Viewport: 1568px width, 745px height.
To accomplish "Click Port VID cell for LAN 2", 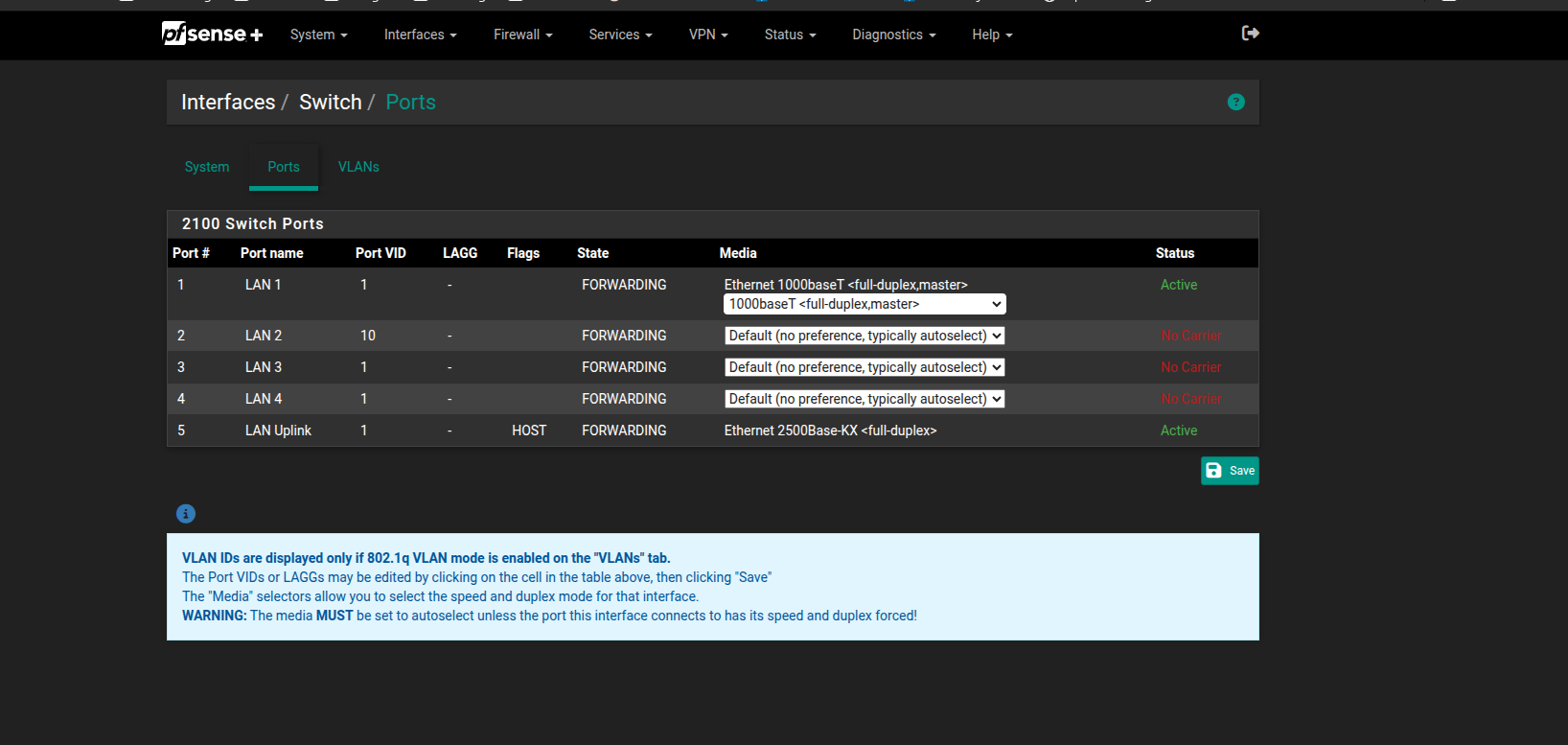I will (x=368, y=336).
